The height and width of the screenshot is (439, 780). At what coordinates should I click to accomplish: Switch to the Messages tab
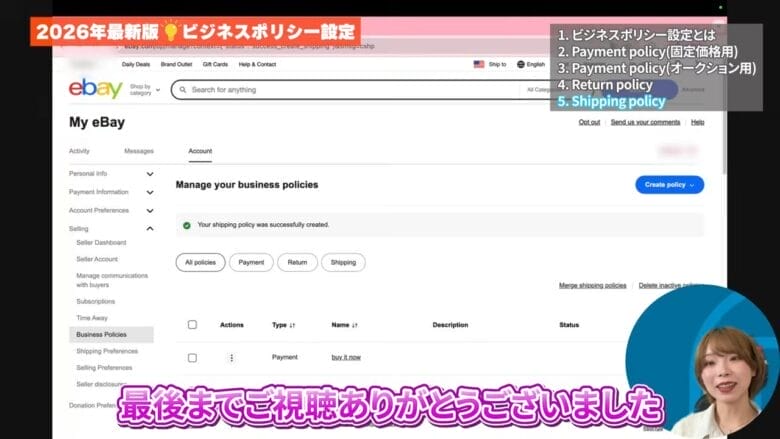point(138,151)
